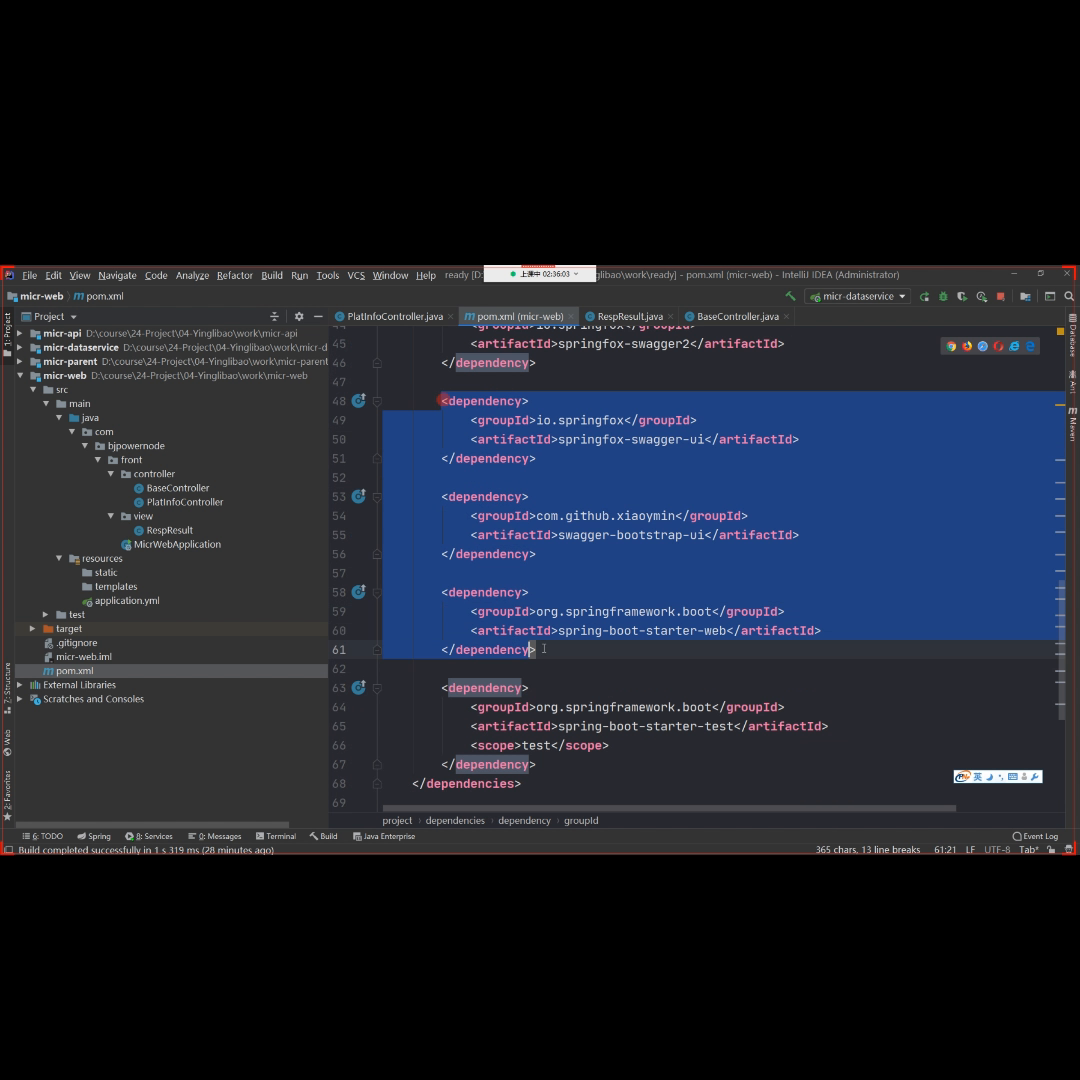Image resolution: width=1080 pixels, height=1080 pixels.
Task: Start debugging with the green bug icon
Action: (x=944, y=297)
